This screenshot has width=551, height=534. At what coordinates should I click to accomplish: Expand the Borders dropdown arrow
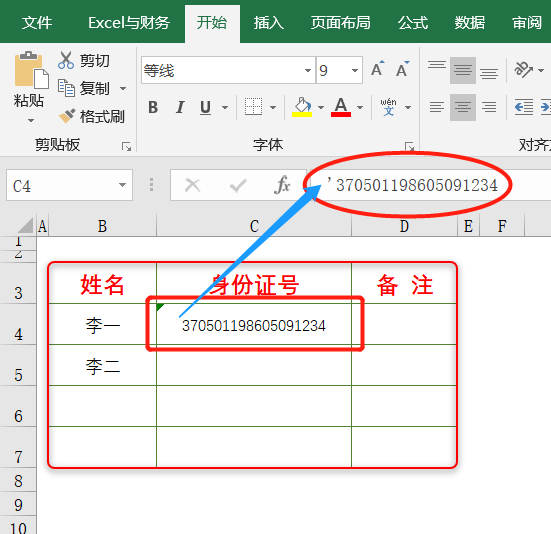273,107
